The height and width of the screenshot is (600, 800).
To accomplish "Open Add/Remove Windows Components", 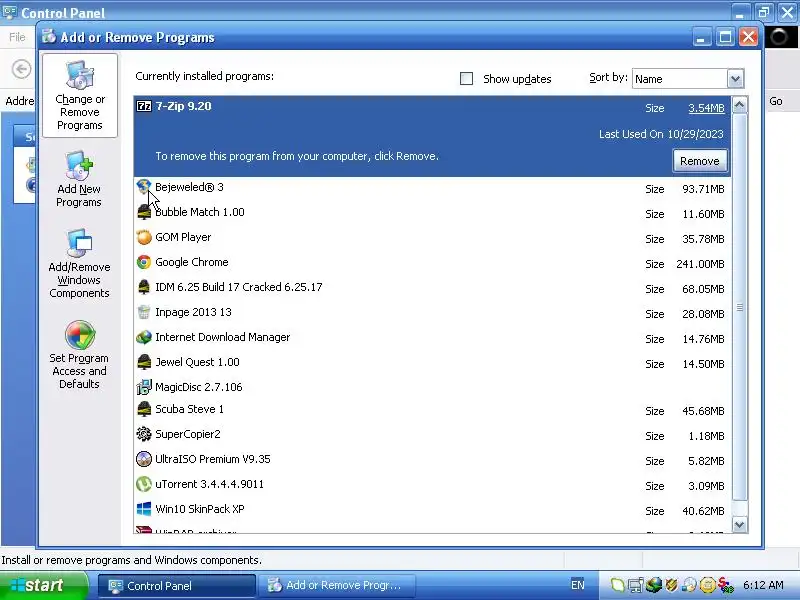I will pos(79,264).
